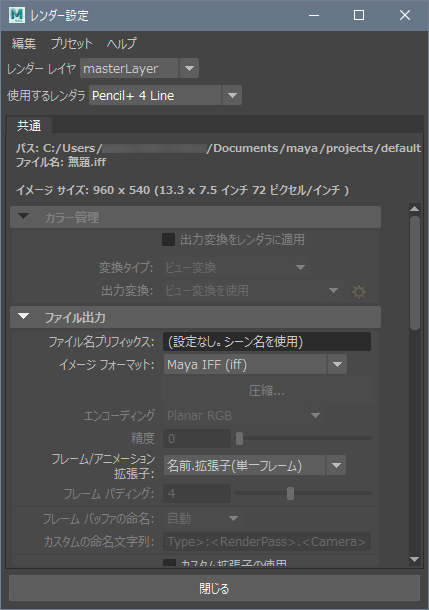The width and height of the screenshot is (429, 610).
Task: Minimize the レンダー設定 window
Action: coord(313,15)
